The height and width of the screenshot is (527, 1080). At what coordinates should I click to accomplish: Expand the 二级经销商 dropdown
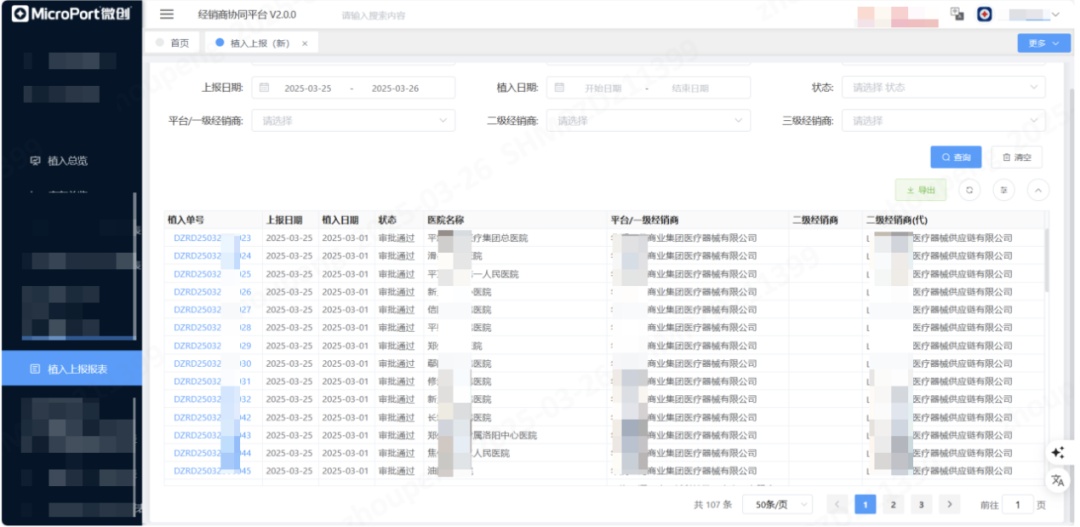pyautogui.click(x=648, y=121)
